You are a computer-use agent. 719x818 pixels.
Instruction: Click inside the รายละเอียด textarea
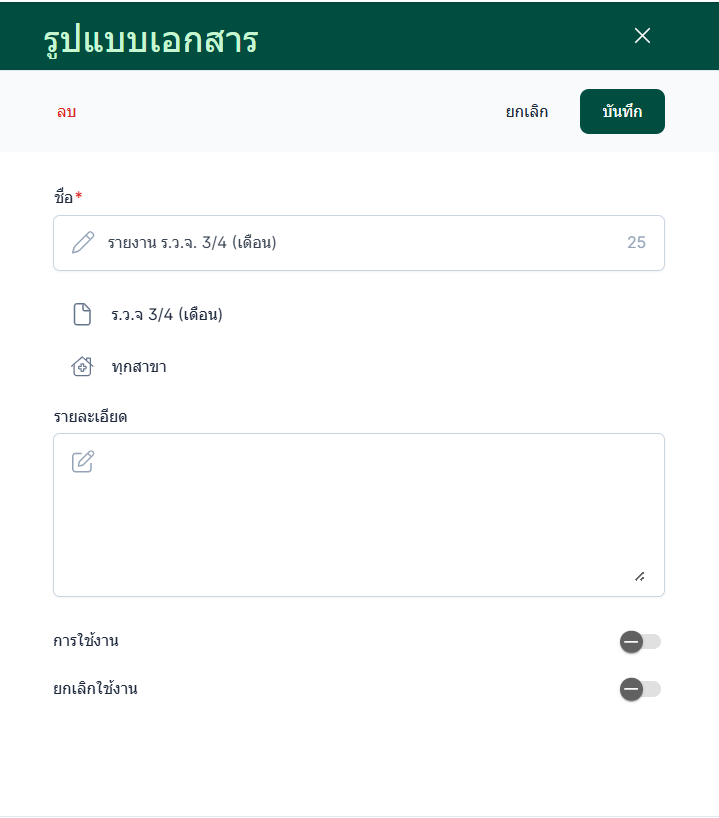coord(360,520)
